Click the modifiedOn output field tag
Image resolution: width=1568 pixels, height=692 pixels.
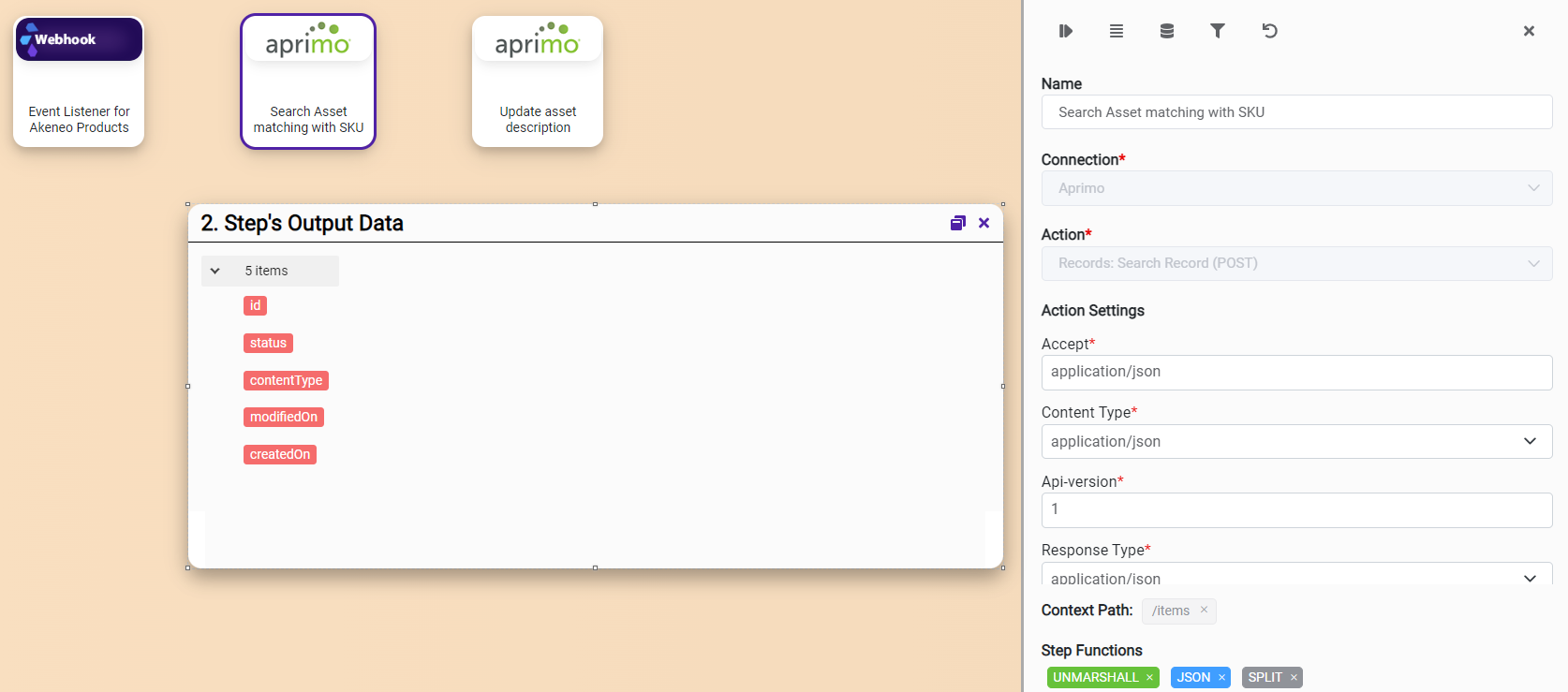[x=284, y=417]
